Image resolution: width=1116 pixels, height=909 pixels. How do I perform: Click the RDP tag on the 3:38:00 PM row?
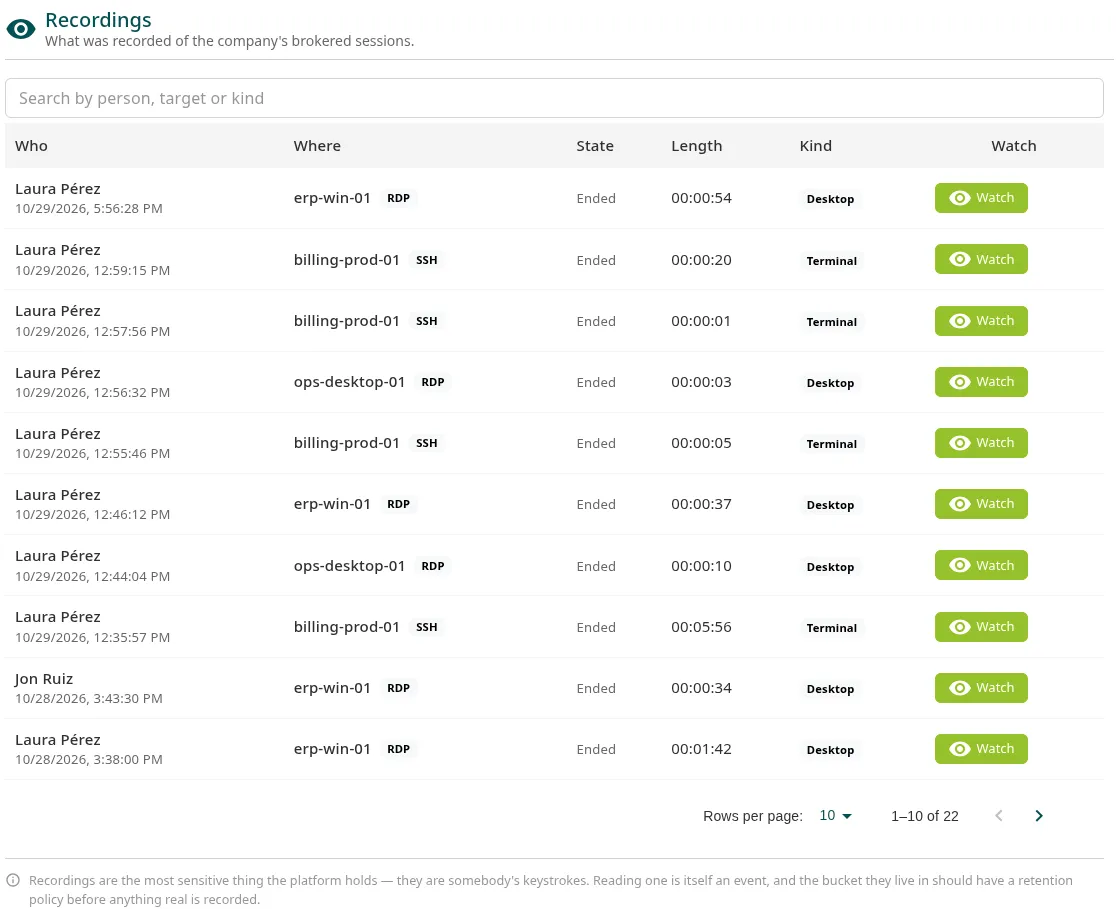tap(399, 750)
